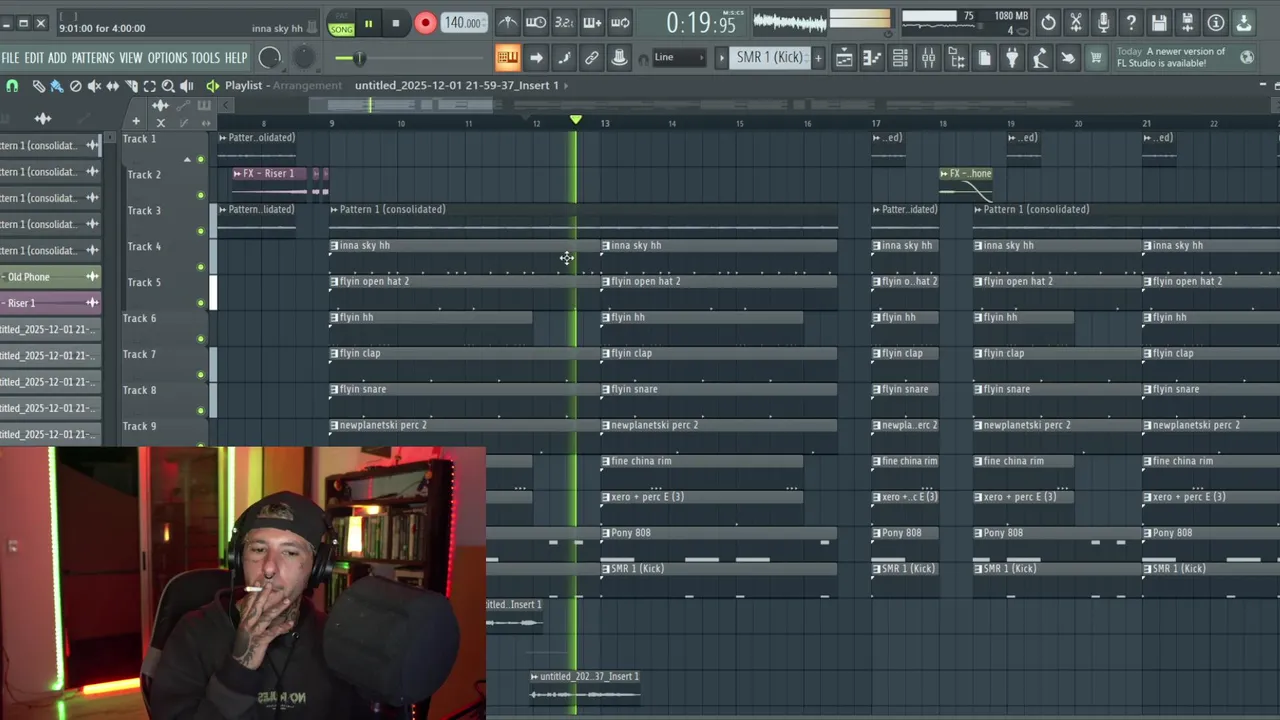Screen dimensions: 1280x720
Task: Toggle playlist auto scrolling arrow
Action: tap(536, 58)
